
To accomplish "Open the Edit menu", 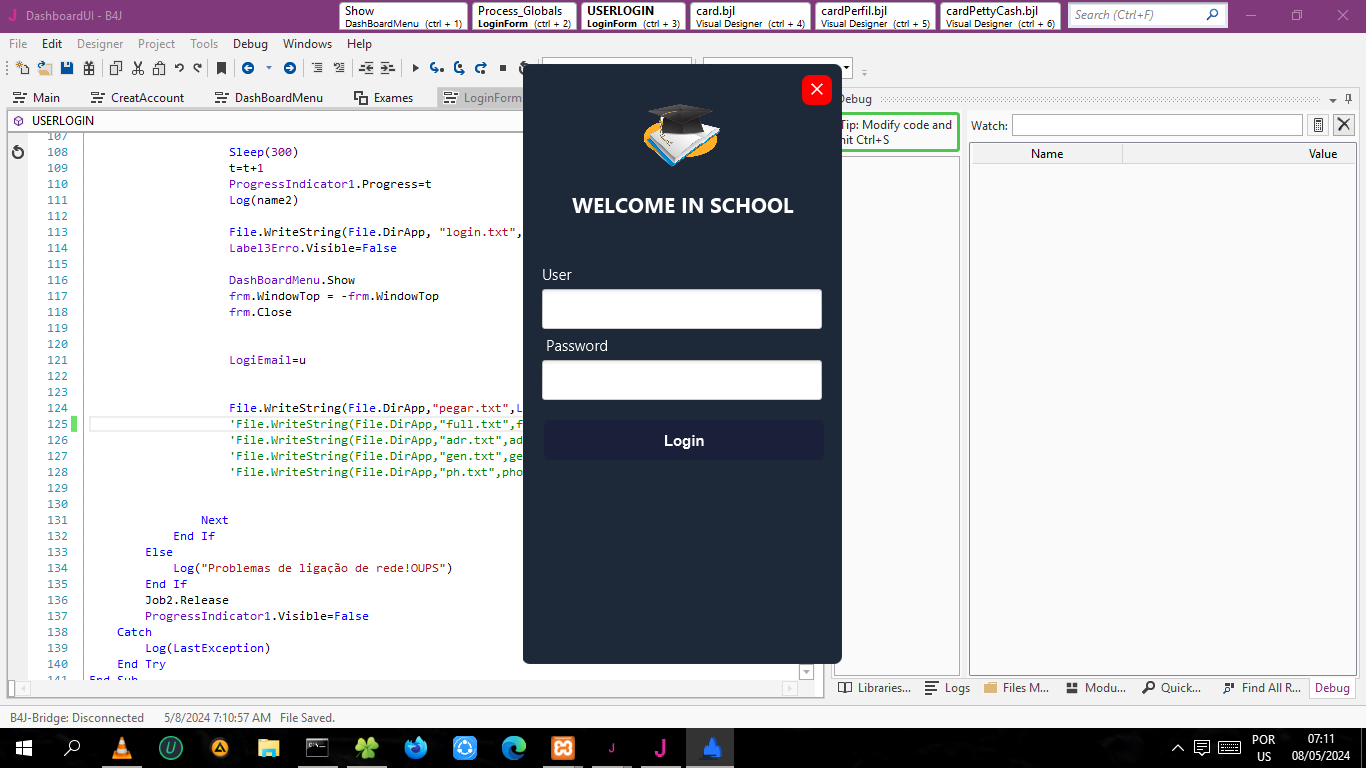I will click(x=52, y=44).
